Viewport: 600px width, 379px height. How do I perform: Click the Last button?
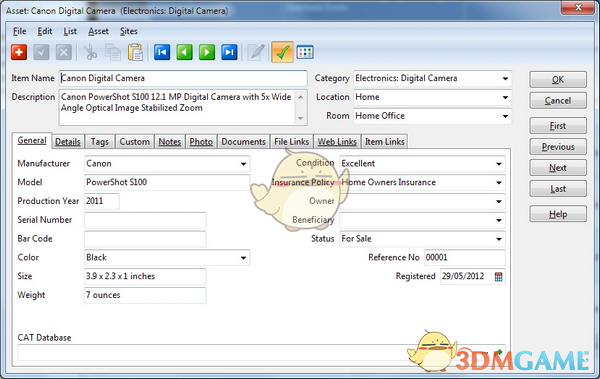point(558,189)
